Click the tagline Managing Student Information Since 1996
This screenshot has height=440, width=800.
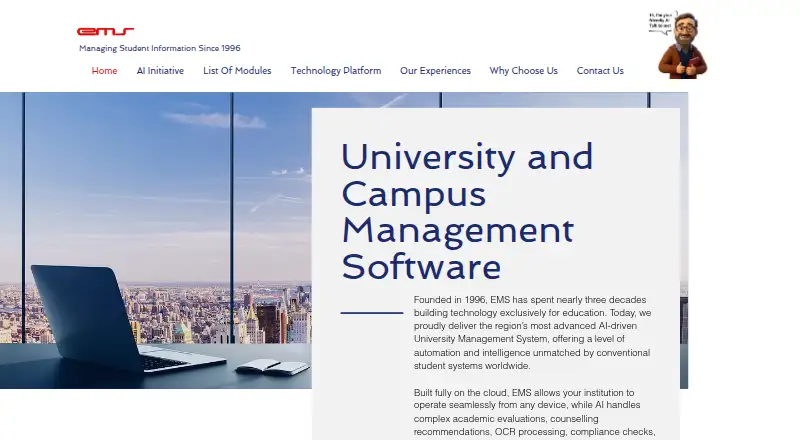pyautogui.click(x=160, y=48)
